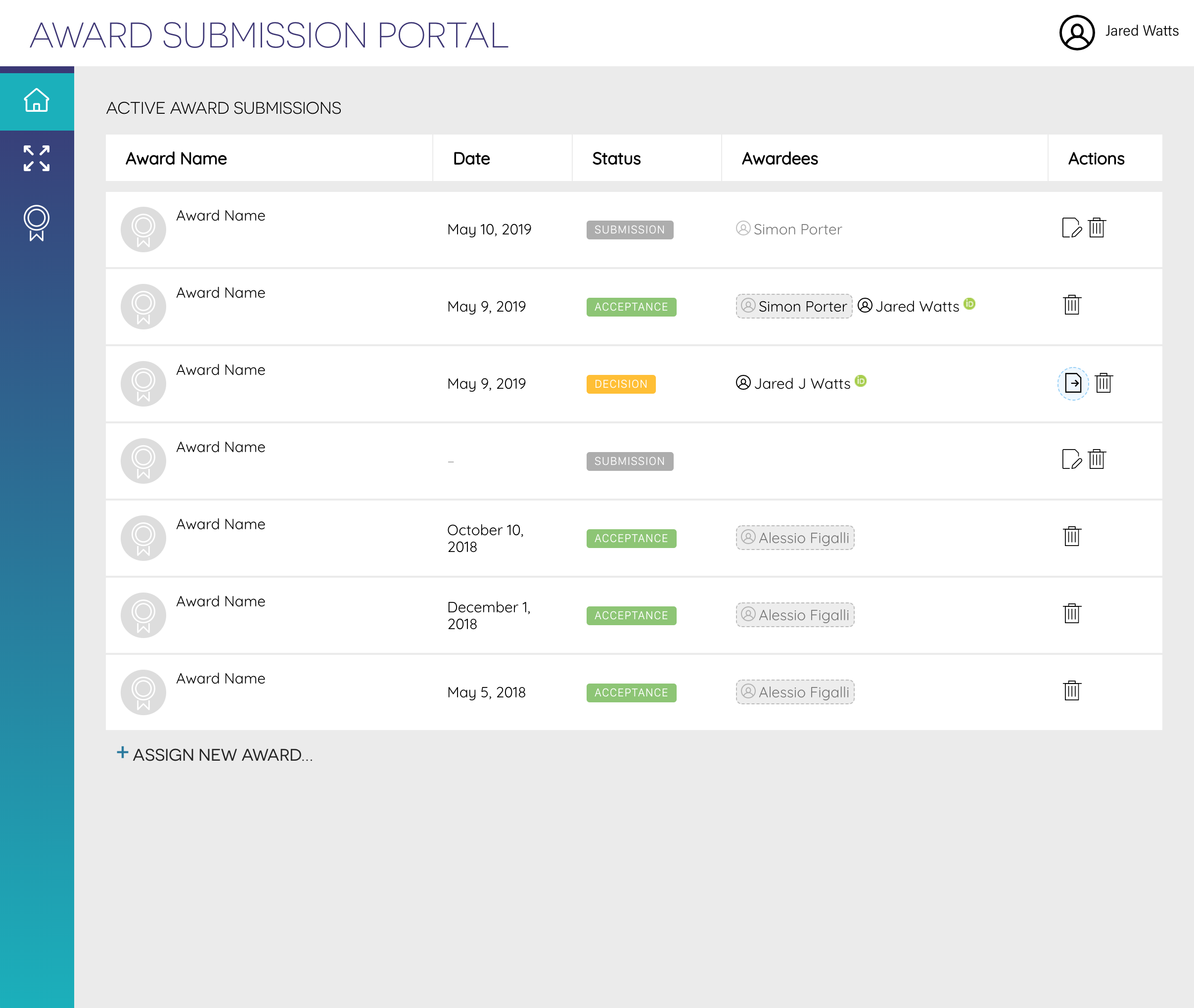Image resolution: width=1194 pixels, height=1008 pixels.
Task: Delete the May 10, 2019 award row
Action: (1096, 228)
